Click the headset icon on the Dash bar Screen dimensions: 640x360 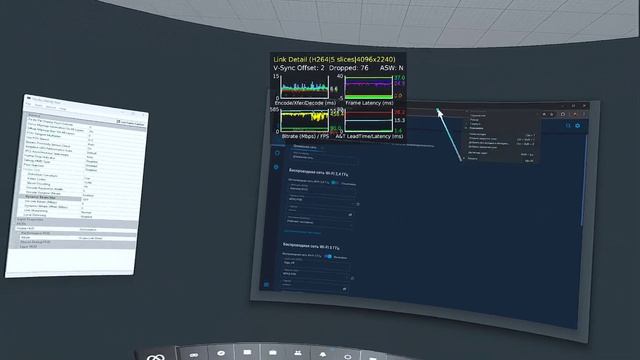point(194,355)
